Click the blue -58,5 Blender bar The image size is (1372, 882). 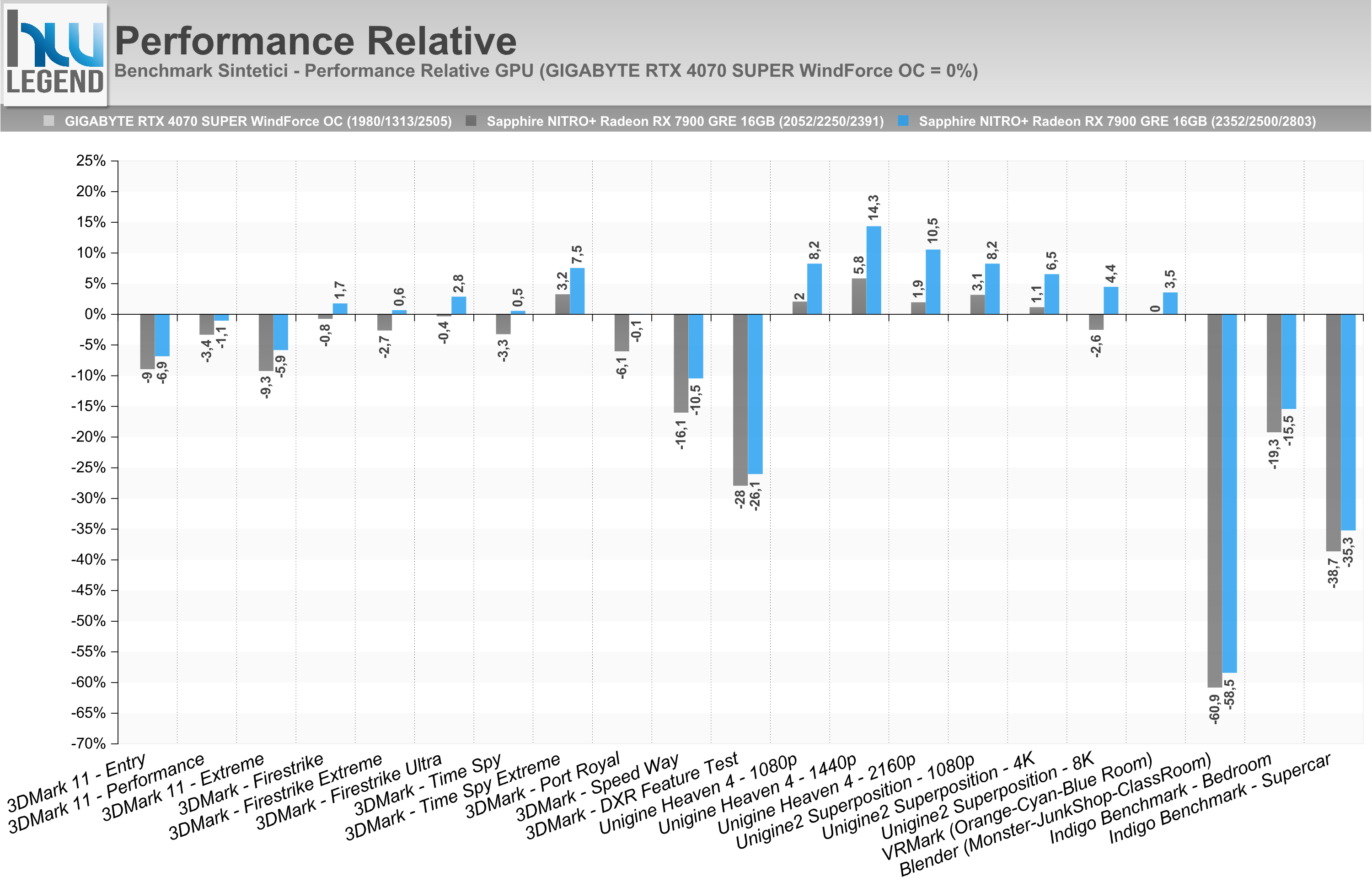pyautogui.click(x=1229, y=493)
